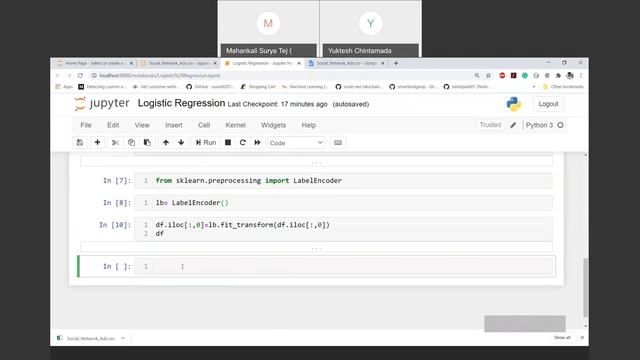Open the Machine Learning bookmark
The height and width of the screenshot is (360, 640).
tap(305, 87)
